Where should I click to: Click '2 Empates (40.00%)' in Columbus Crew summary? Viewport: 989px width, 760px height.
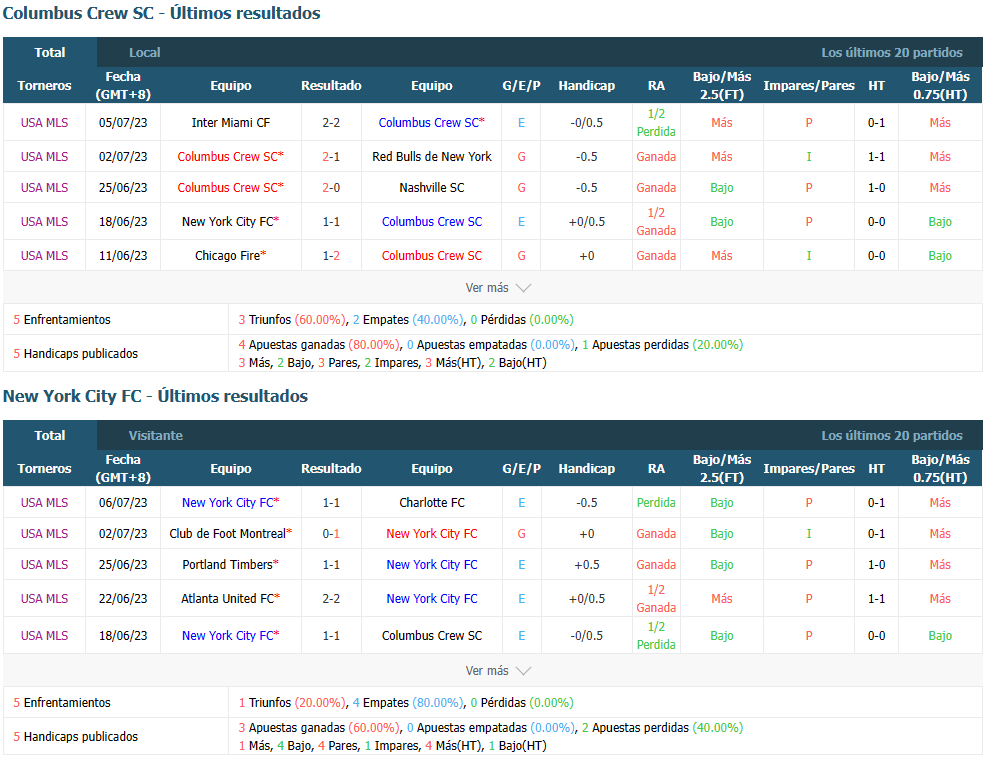[x=408, y=320]
